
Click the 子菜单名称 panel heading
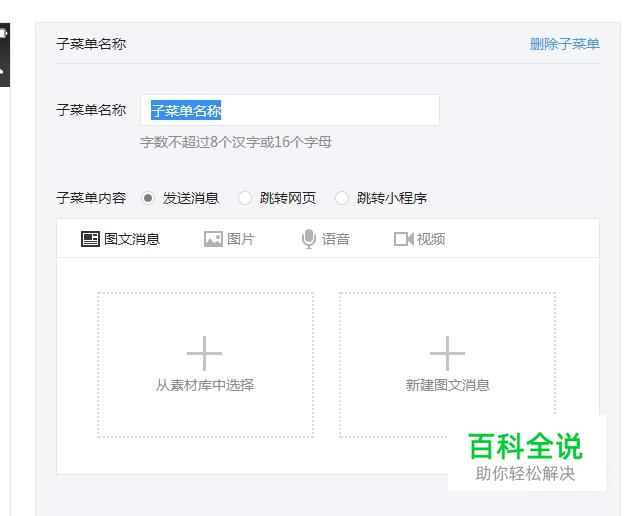pos(91,44)
